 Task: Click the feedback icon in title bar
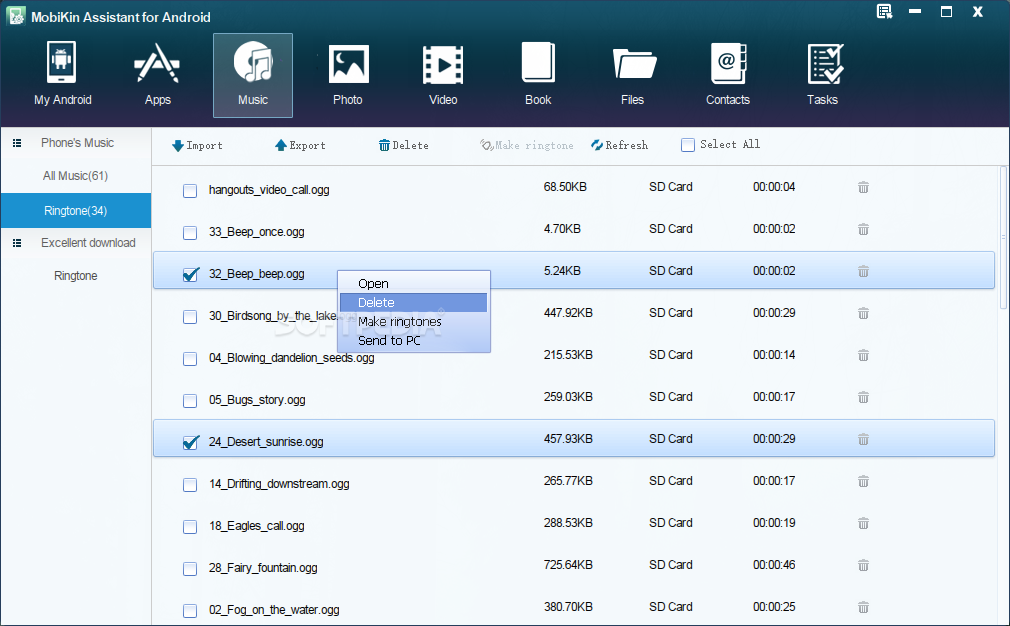(884, 12)
